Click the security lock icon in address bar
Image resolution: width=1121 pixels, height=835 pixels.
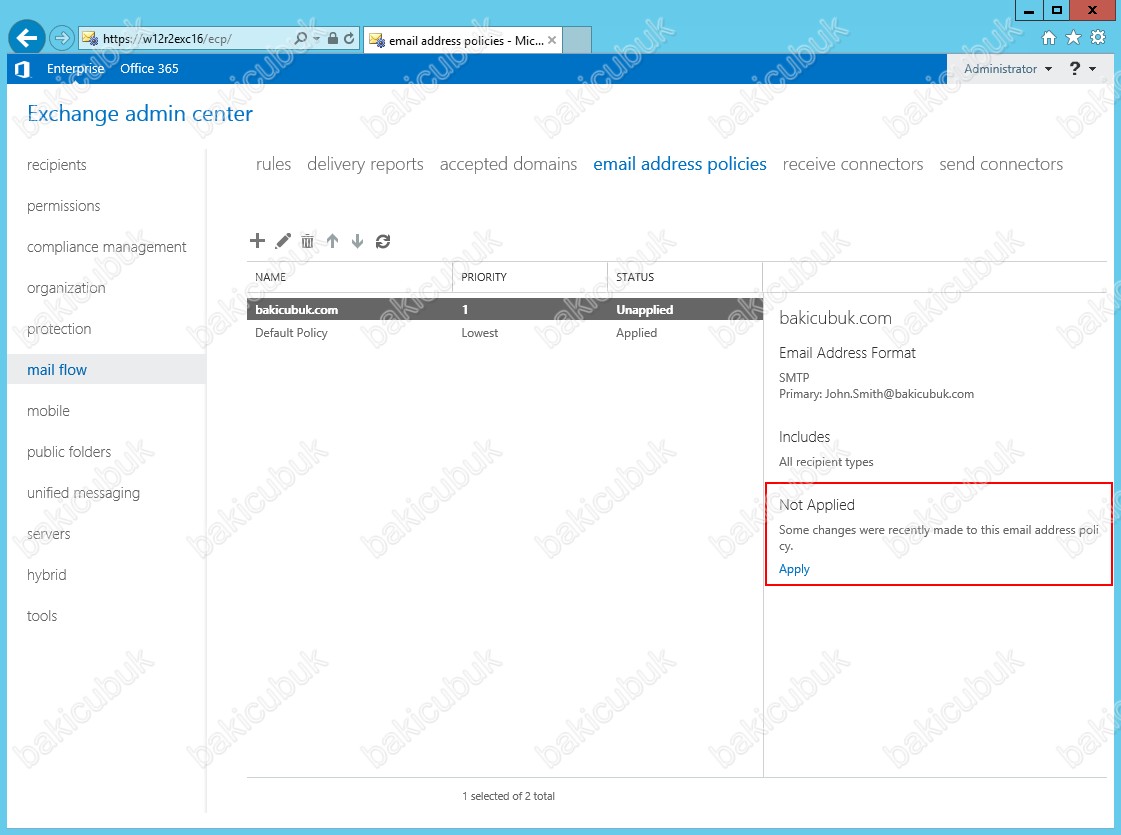point(332,39)
